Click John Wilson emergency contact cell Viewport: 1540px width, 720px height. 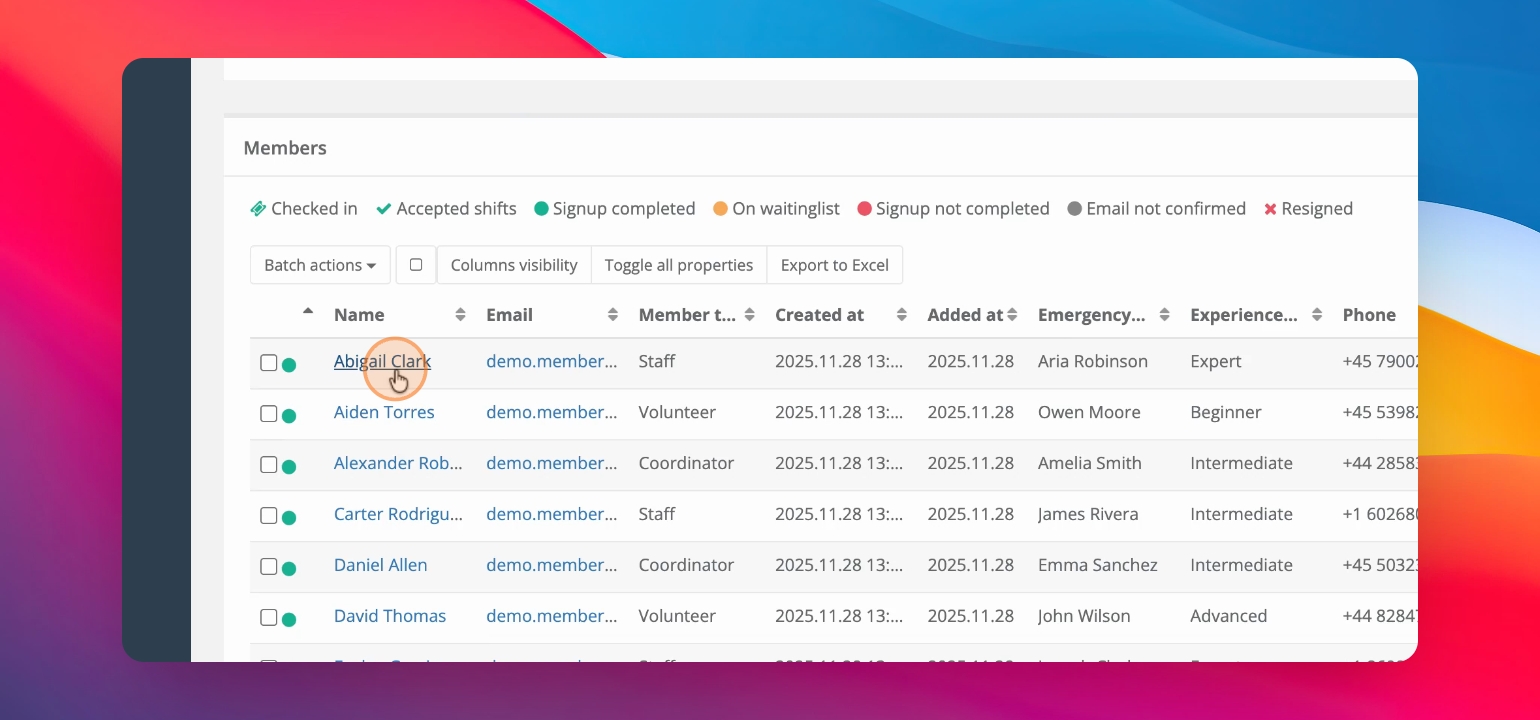click(x=1084, y=617)
